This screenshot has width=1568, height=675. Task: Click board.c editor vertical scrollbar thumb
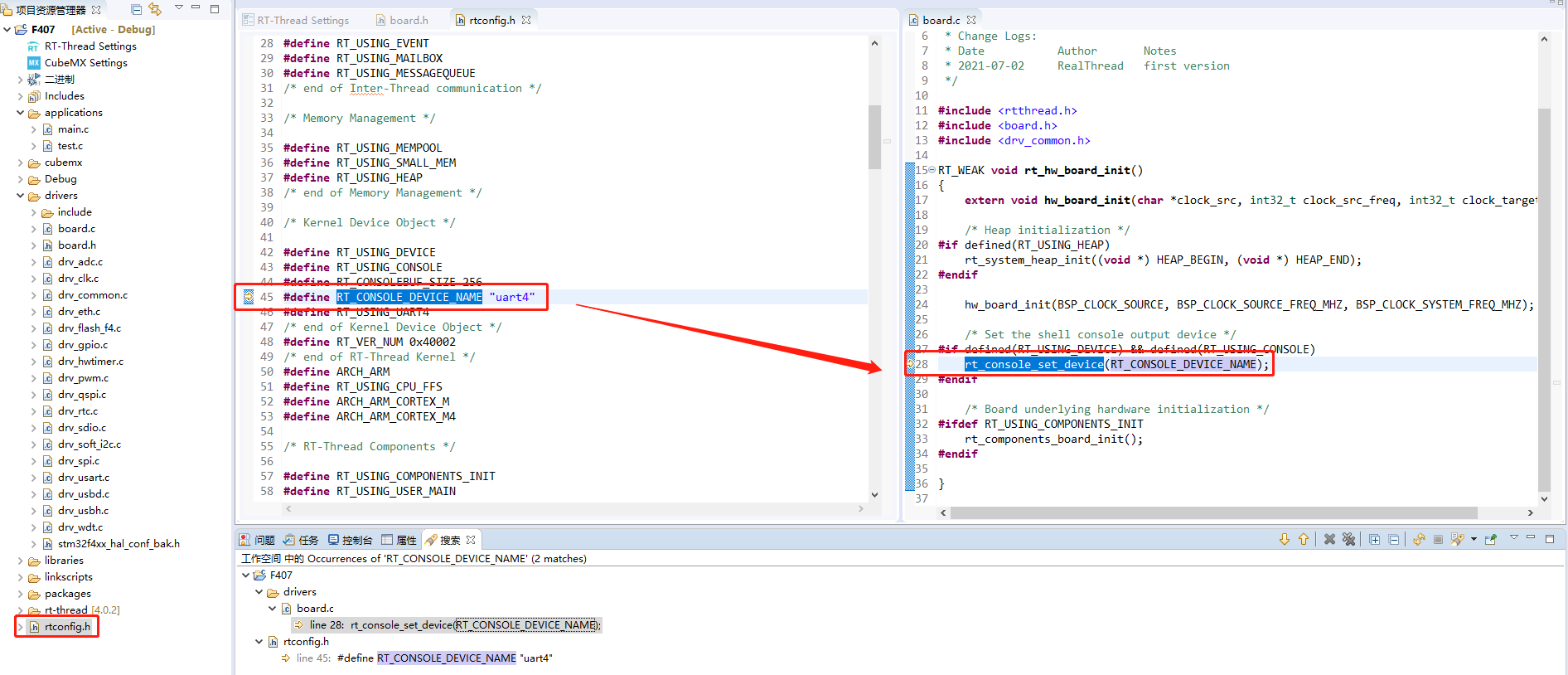[x=1544, y=299]
